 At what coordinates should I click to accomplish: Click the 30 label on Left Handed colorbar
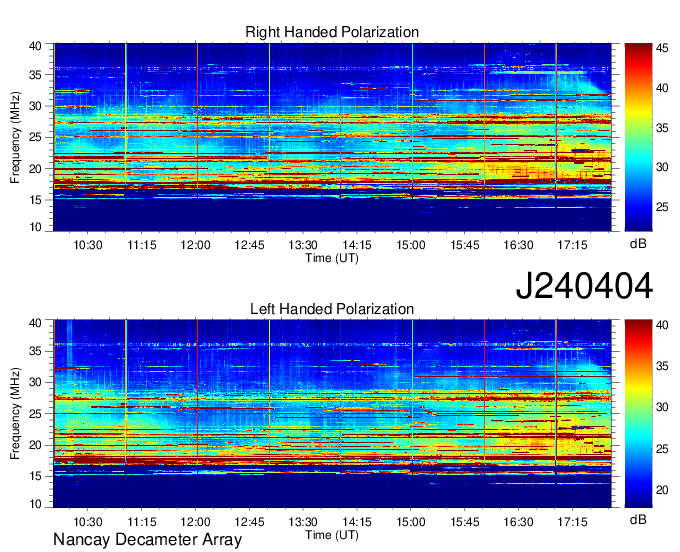(662, 407)
